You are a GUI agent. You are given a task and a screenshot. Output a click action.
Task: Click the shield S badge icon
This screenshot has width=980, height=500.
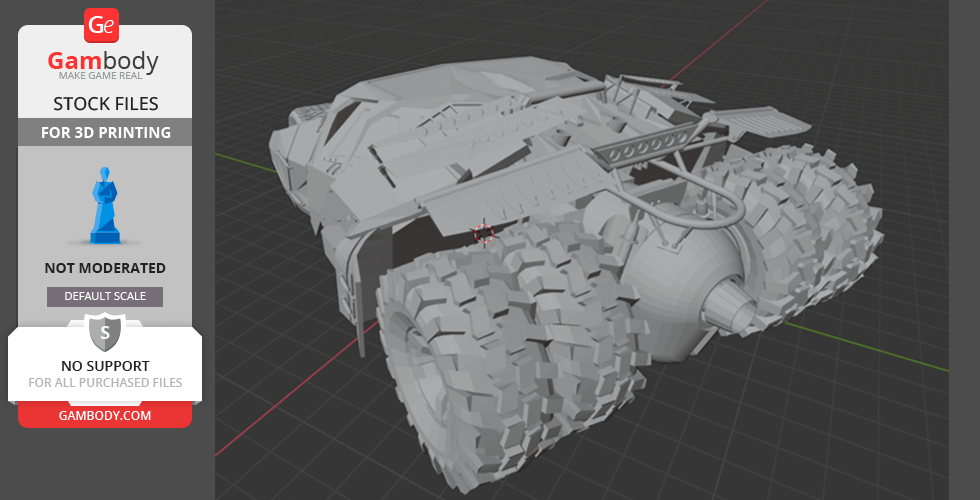pos(105,333)
